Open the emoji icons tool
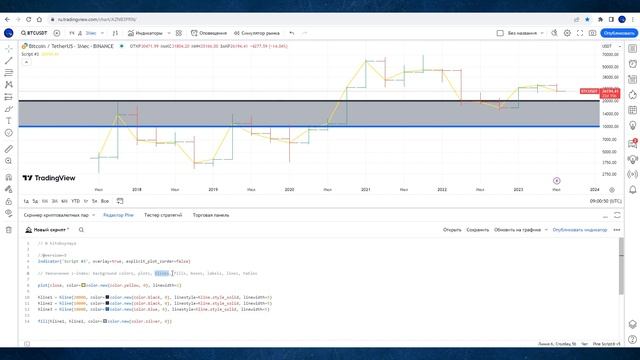The height and width of the screenshot is (360, 640). pos(9,133)
